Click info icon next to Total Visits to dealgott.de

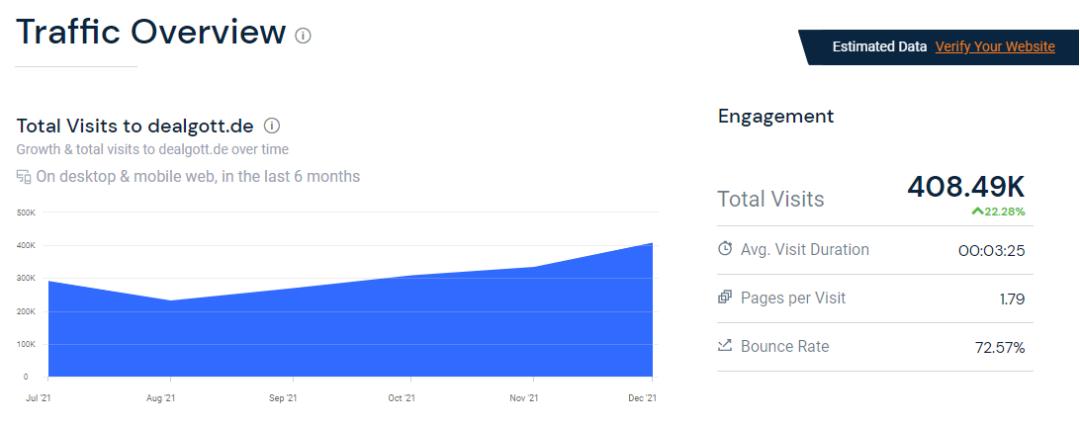tap(273, 128)
